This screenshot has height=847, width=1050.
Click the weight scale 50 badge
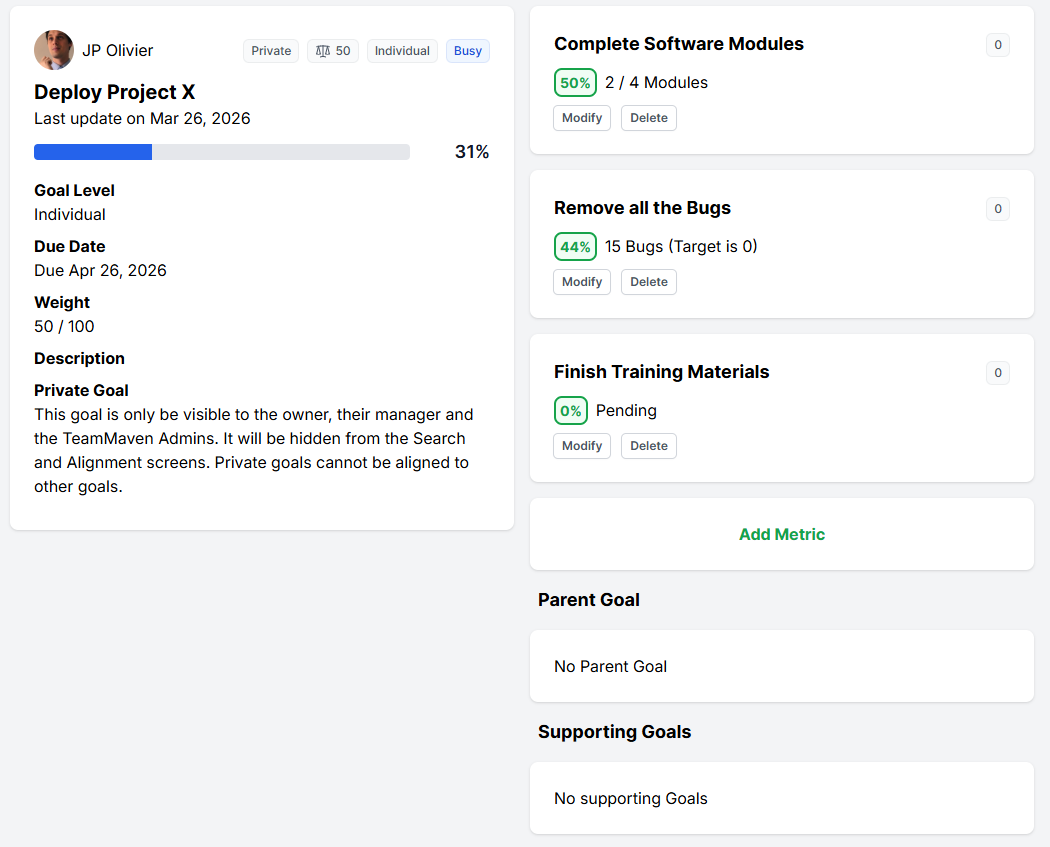[333, 51]
